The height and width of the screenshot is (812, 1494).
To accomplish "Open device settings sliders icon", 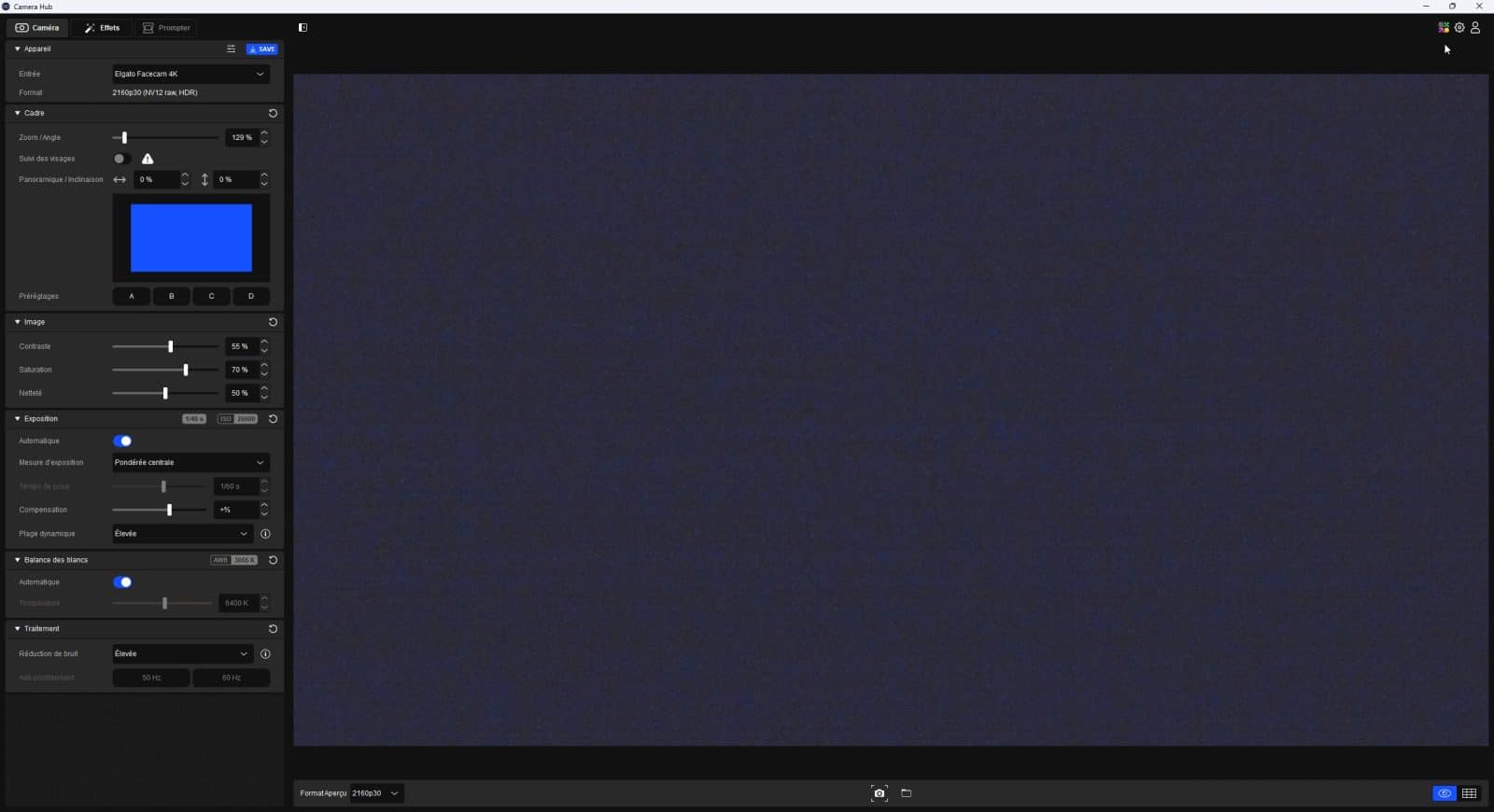I will pos(231,49).
